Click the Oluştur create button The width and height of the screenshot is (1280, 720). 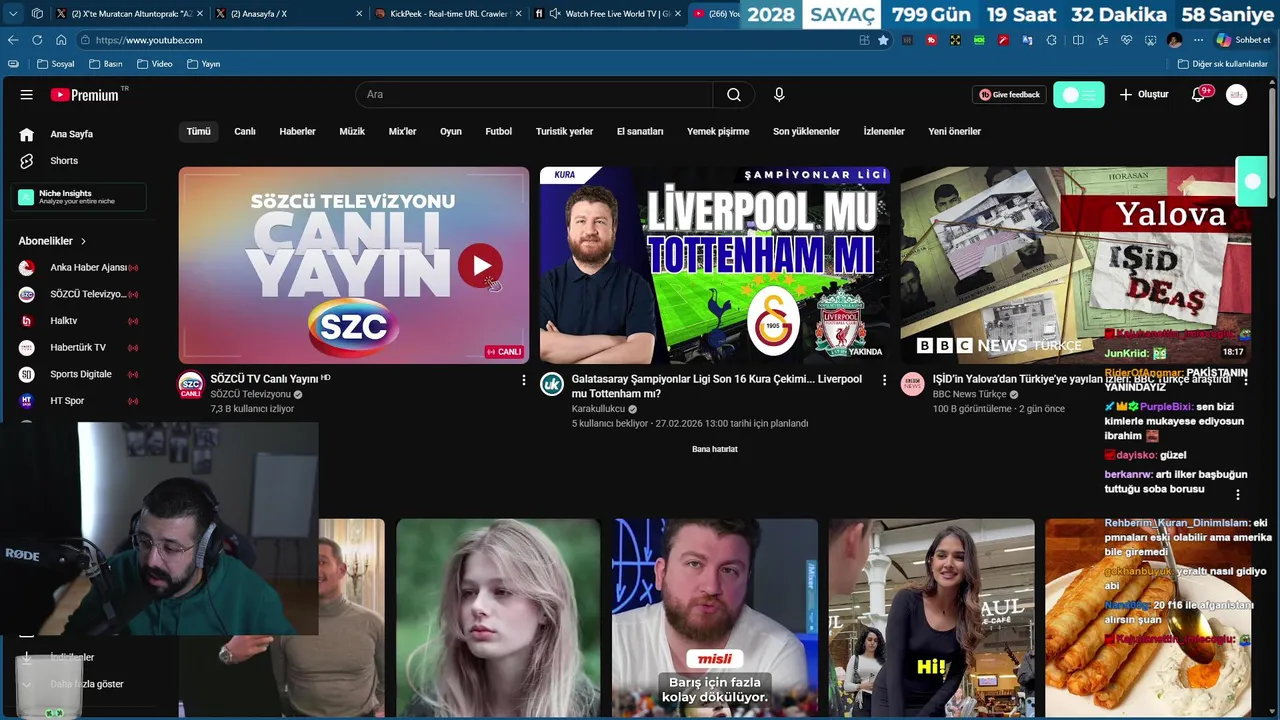click(1143, 95)
